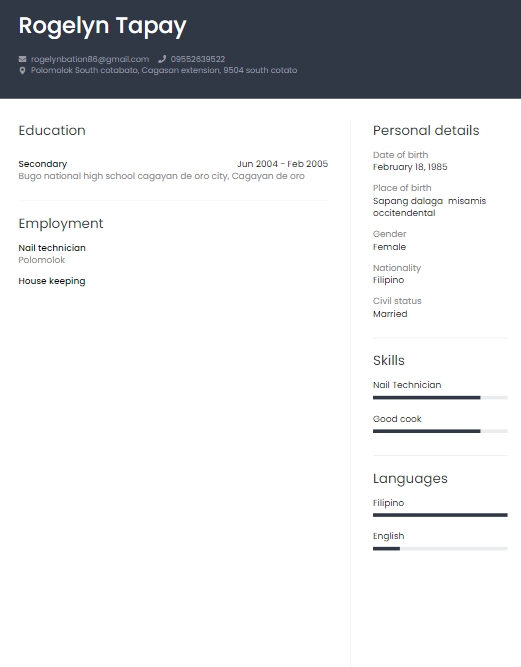Click the Nail Technician skill bar

(440, 398)
